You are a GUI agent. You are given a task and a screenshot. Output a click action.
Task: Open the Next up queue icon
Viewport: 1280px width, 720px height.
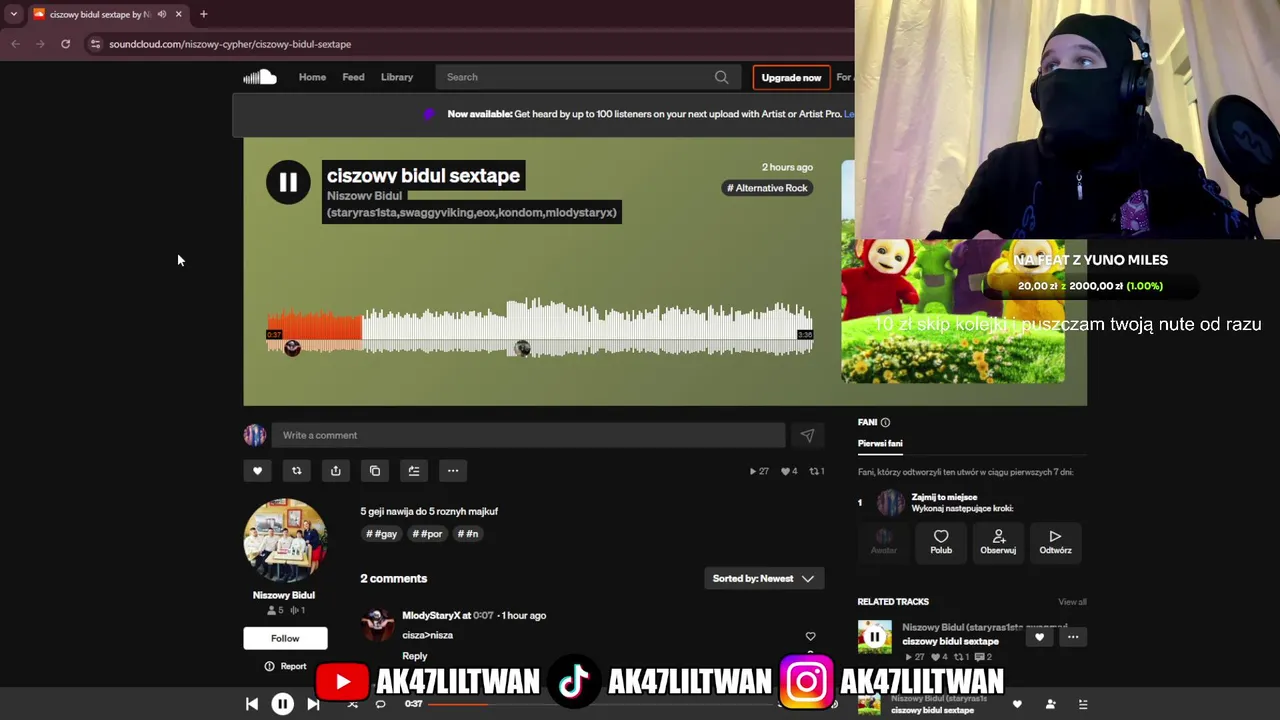click(1083, 704)
